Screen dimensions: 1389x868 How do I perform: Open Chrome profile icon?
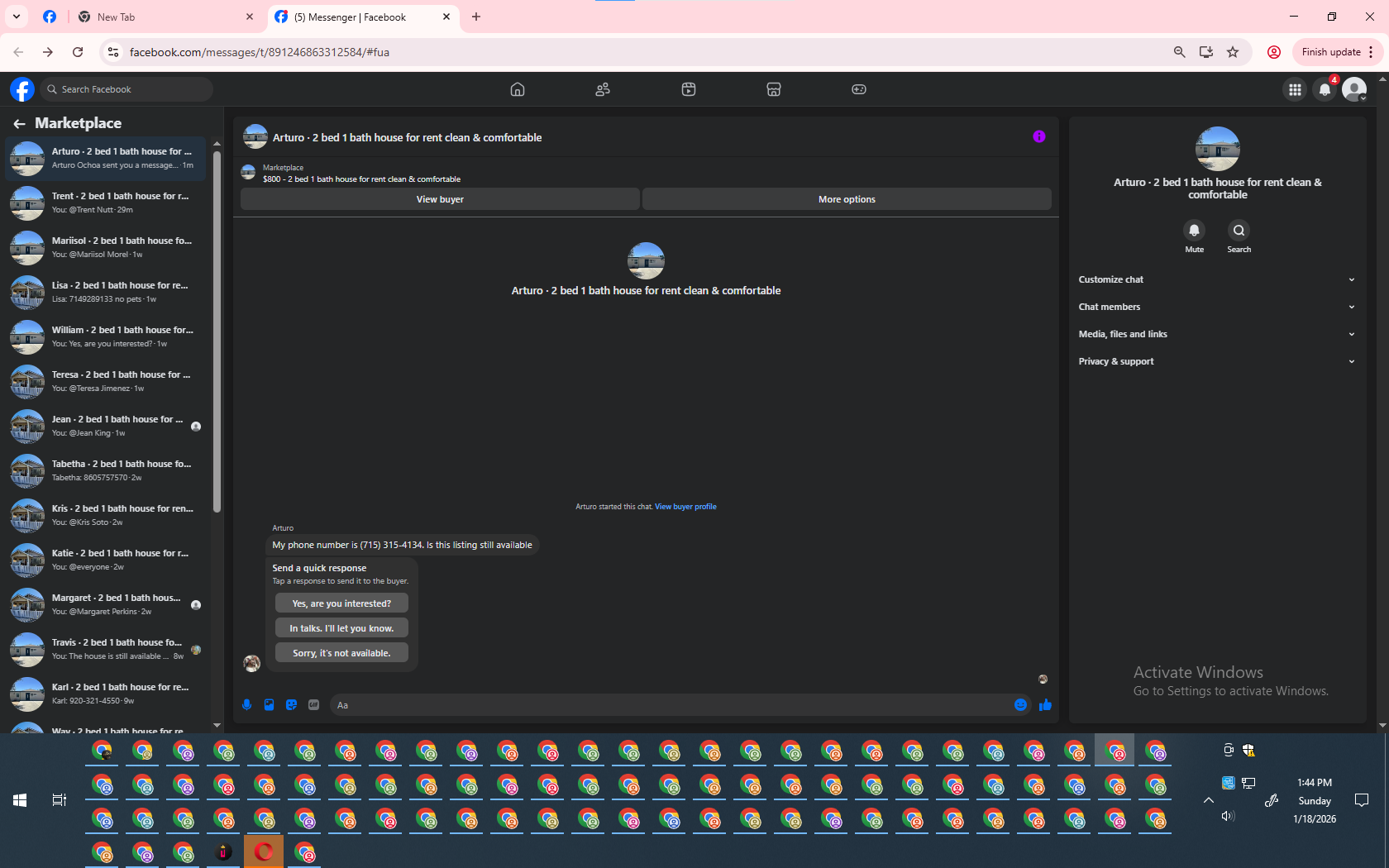coord(1274,52)
